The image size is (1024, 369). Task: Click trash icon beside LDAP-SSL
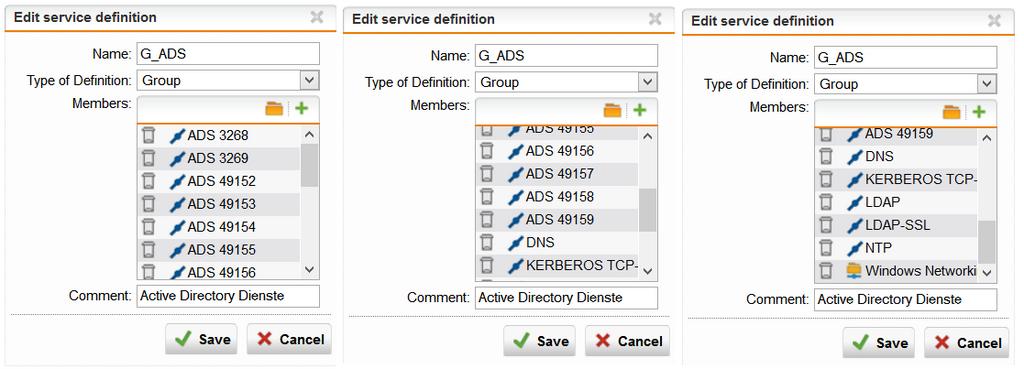tap(826, 225)
